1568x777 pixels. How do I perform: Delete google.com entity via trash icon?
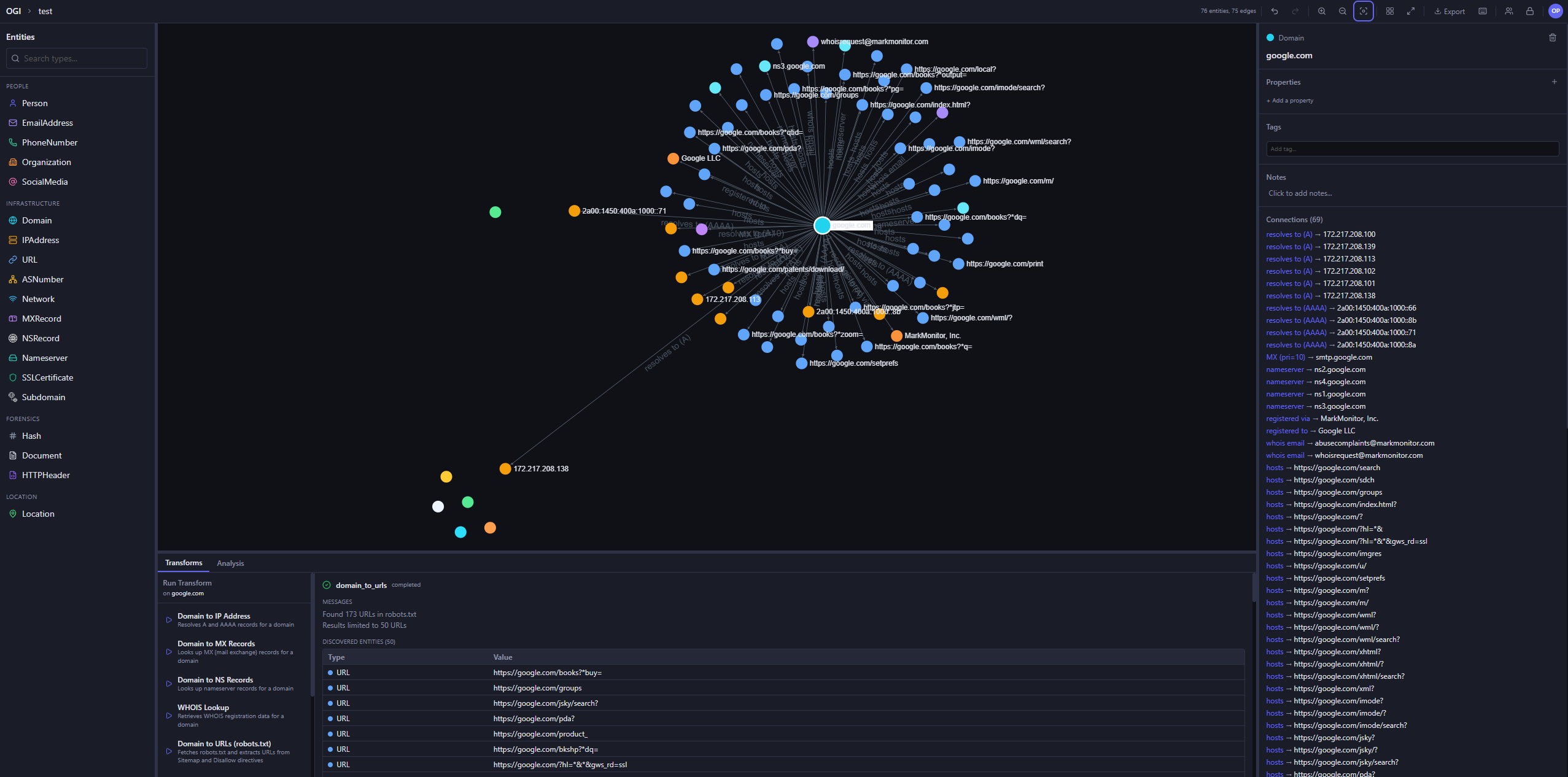pos(1553,37)
